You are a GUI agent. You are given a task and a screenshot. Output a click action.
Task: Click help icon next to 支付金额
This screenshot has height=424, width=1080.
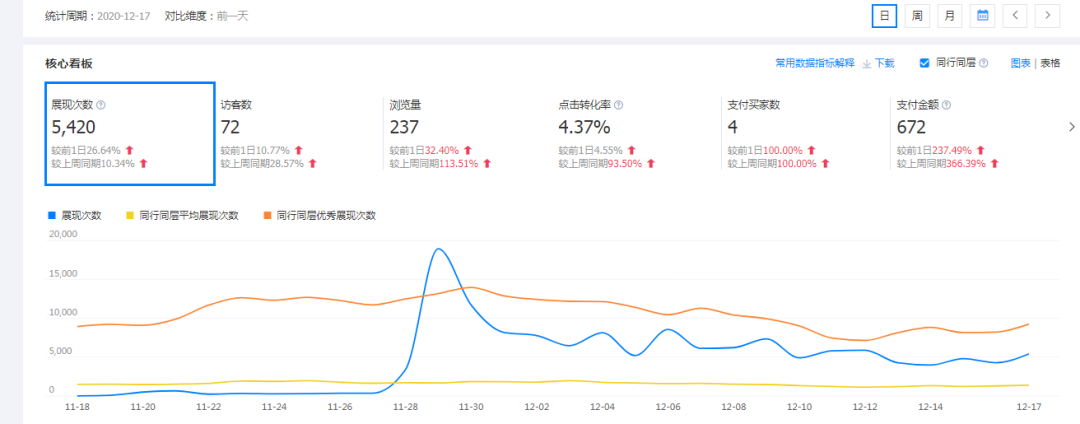click(x=946, y=105)
